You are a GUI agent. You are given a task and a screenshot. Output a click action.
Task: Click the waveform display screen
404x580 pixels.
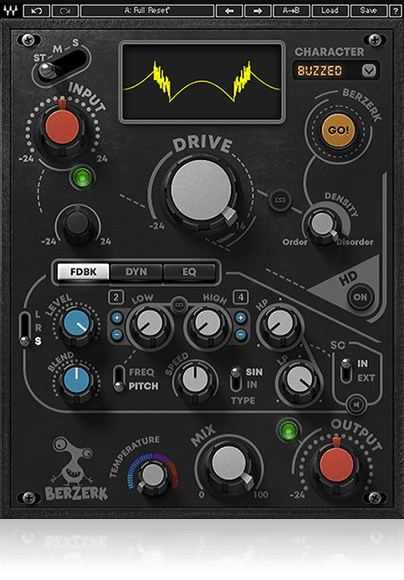point(202,82)
